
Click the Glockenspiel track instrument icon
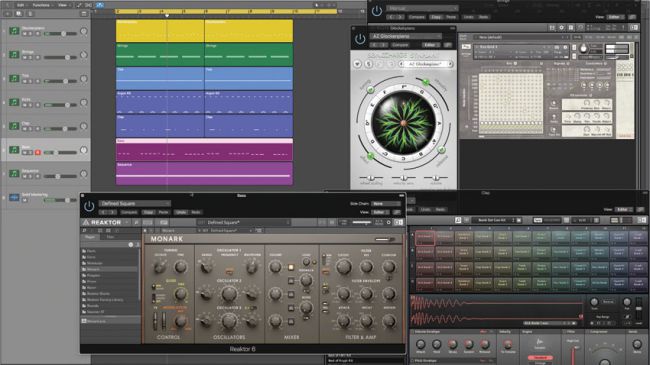pos(14,31)
